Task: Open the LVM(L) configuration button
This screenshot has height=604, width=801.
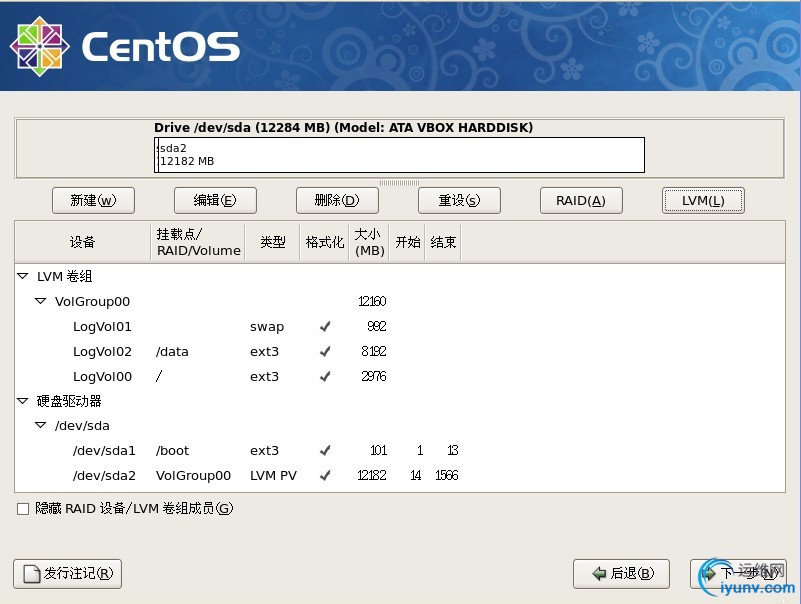Action: tap(703, 200)
